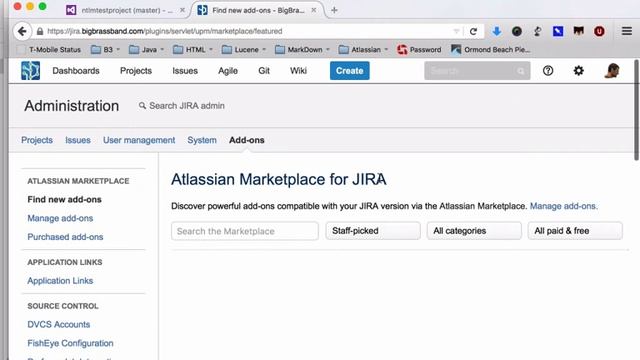The width and height of the screenshot is (640, 360).
Task: Click Search JIRA admin field
Action: pyautogui.click(x=182, y=106)
